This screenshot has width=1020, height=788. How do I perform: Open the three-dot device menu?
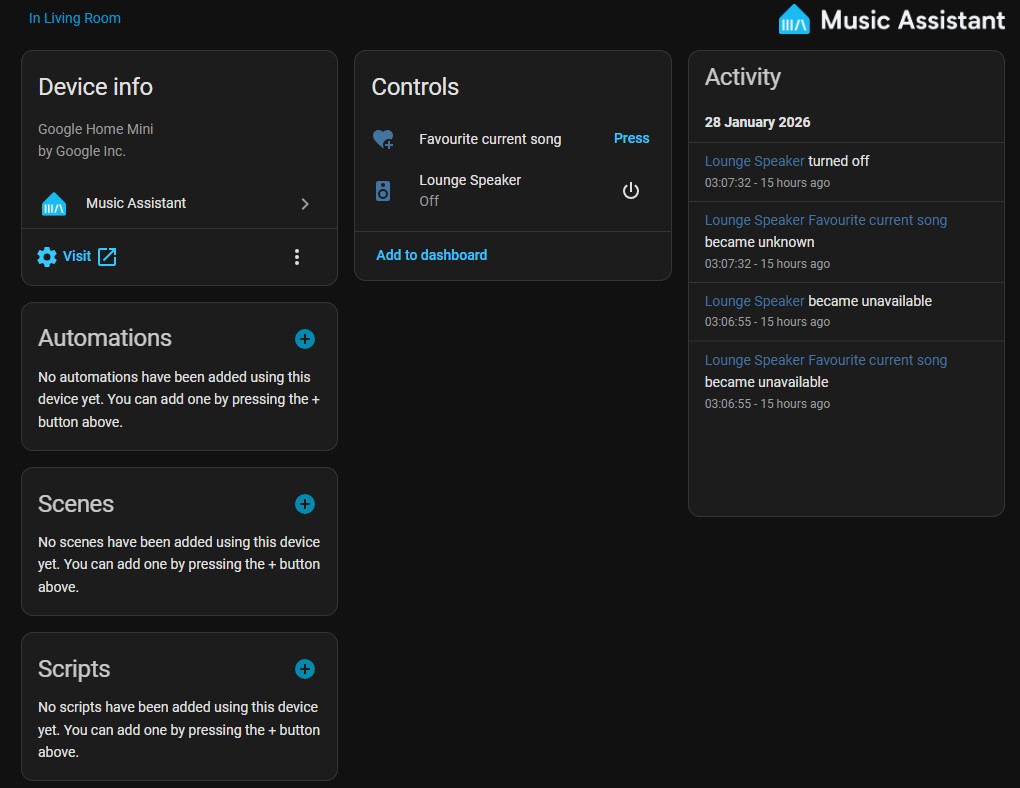tap(297, 257)
